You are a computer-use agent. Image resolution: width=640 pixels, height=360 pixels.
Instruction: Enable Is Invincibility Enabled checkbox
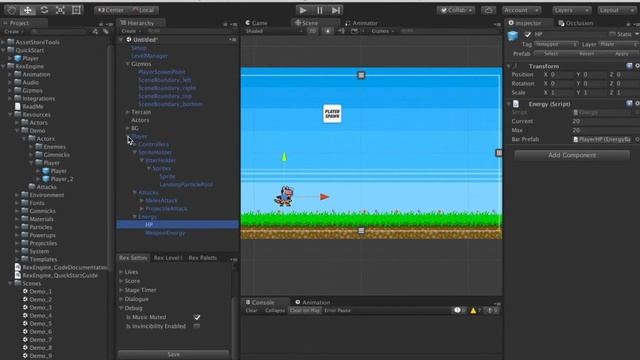pyautogui.click(x=197, y=326)
